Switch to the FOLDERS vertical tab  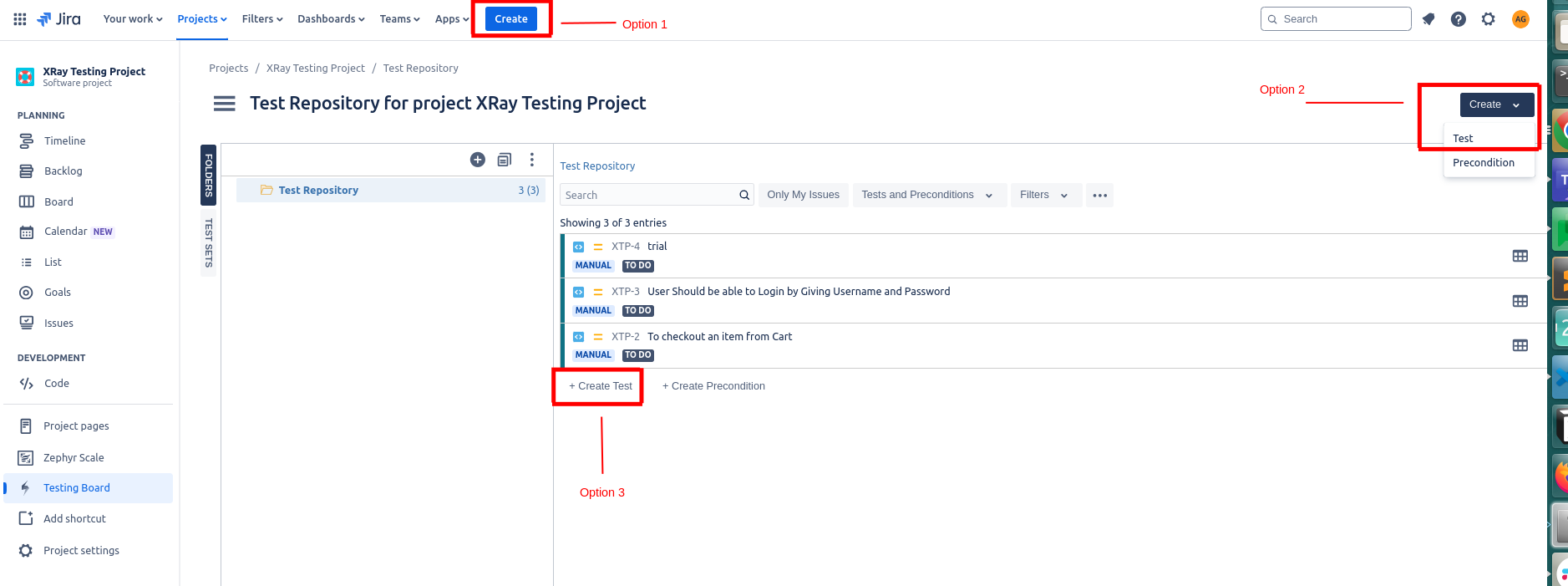tap(209, 175)
